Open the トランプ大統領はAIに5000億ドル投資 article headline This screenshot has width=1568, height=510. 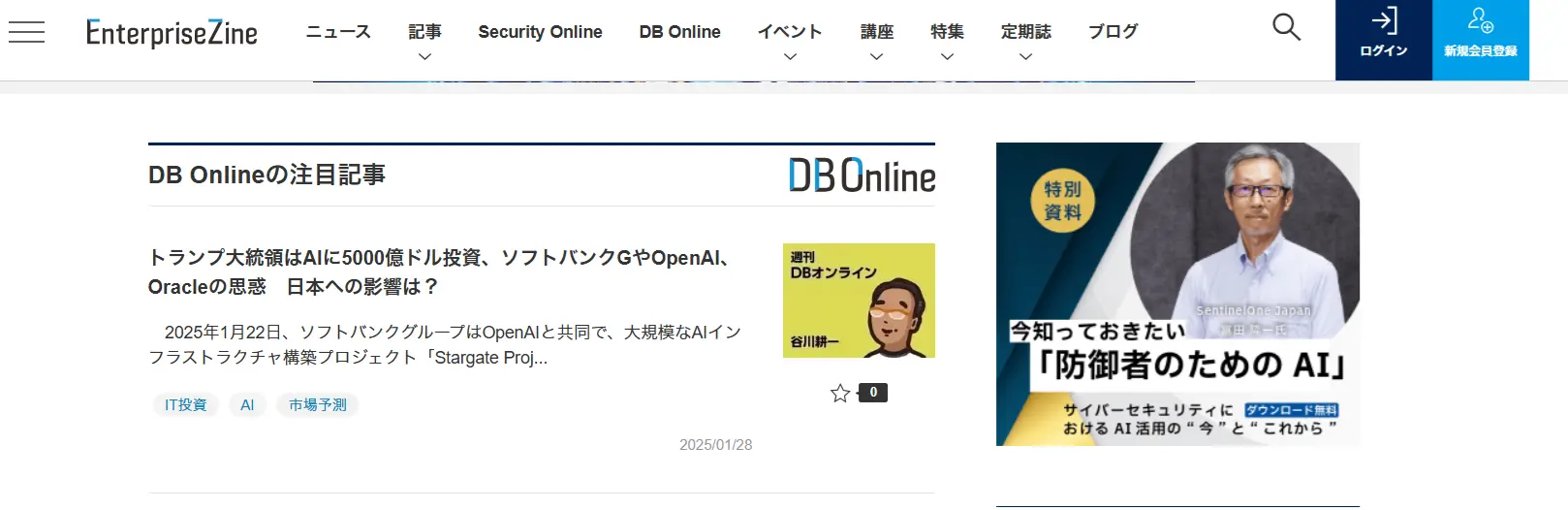click(x=441, y=272)
